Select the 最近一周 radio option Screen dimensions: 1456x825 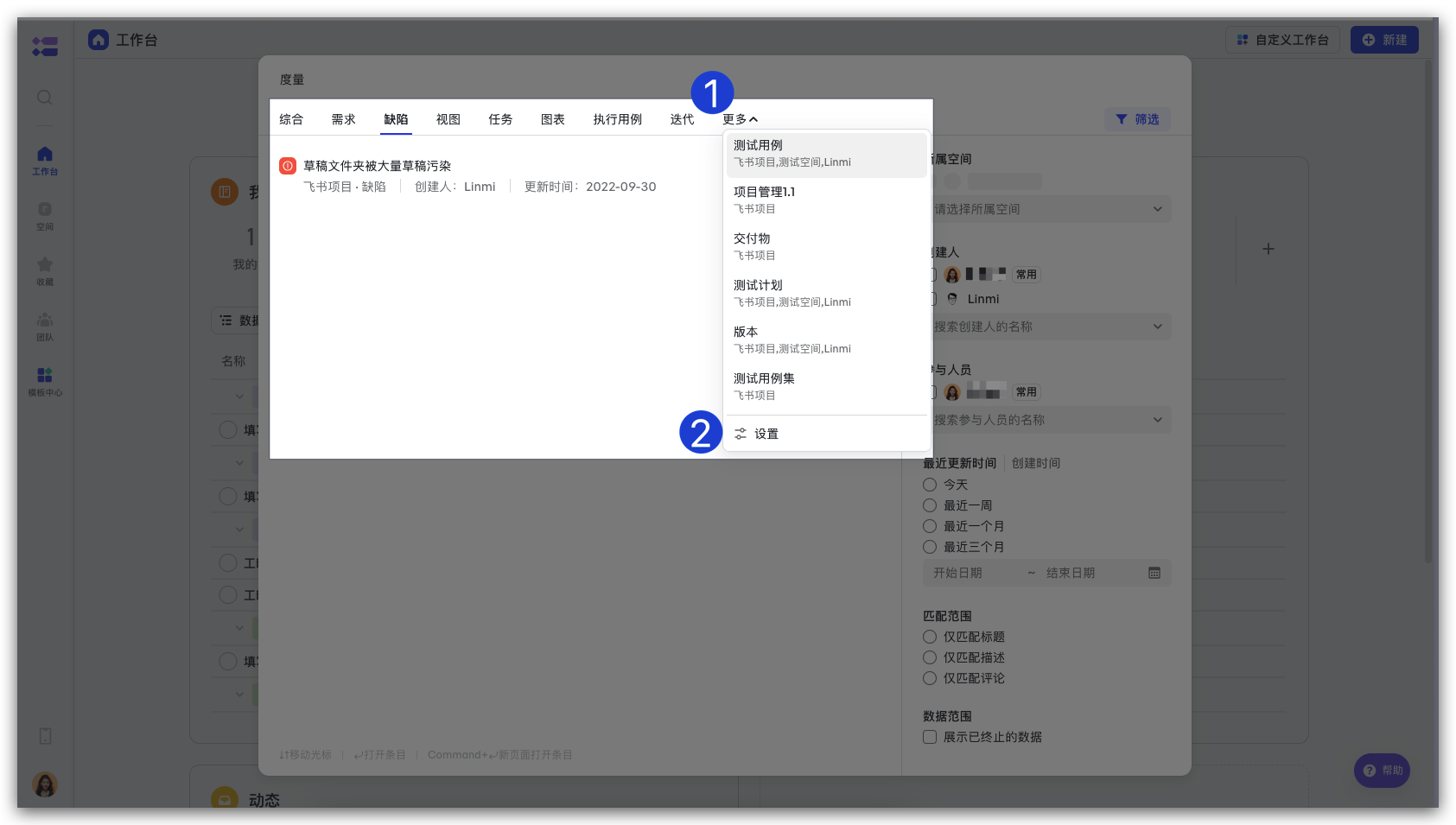[x=930, y=505]
